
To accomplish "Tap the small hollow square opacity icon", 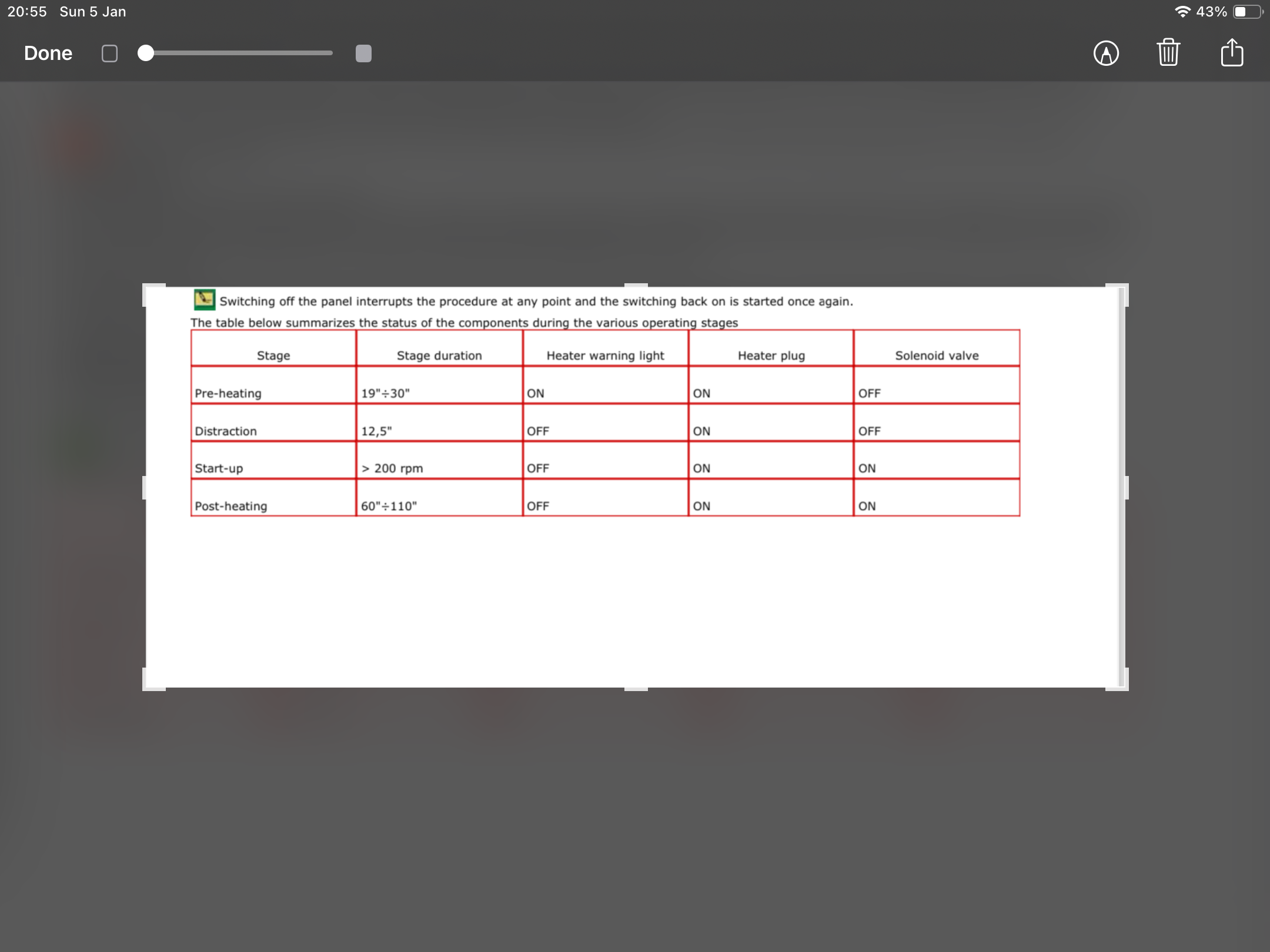I will tap(109, 53).
